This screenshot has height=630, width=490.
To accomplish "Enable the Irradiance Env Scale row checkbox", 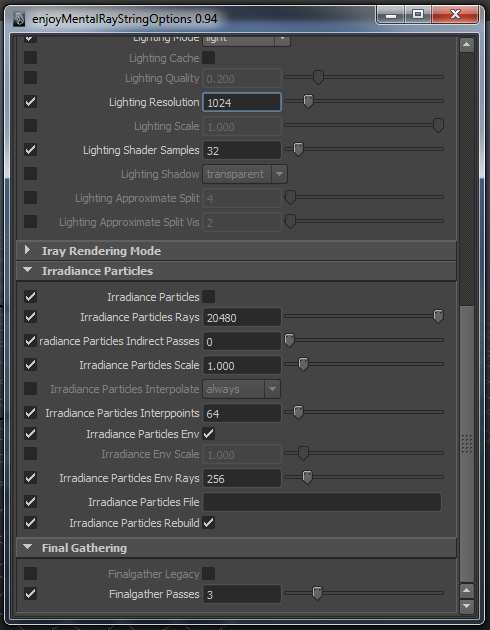I will pyautogui.click(x=31, y=454).
